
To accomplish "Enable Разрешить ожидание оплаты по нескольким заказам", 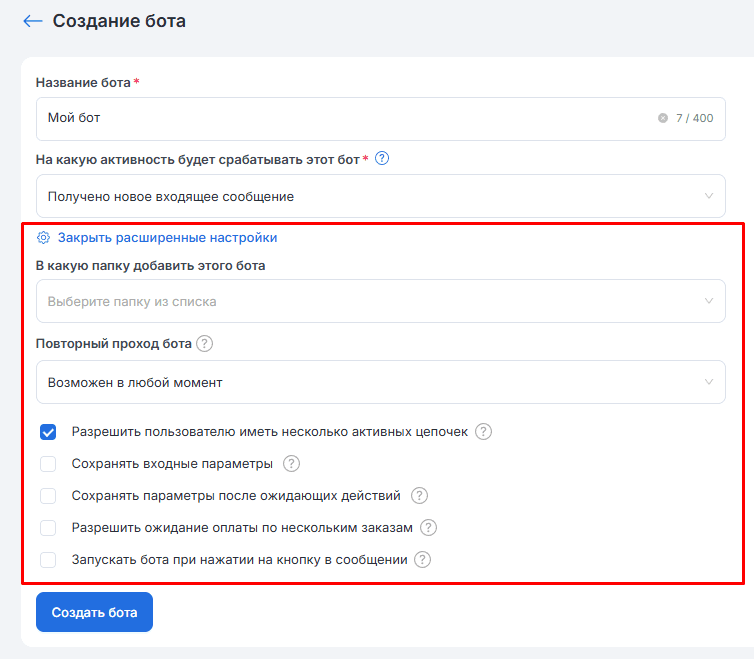I will click(x=48, y=528).
